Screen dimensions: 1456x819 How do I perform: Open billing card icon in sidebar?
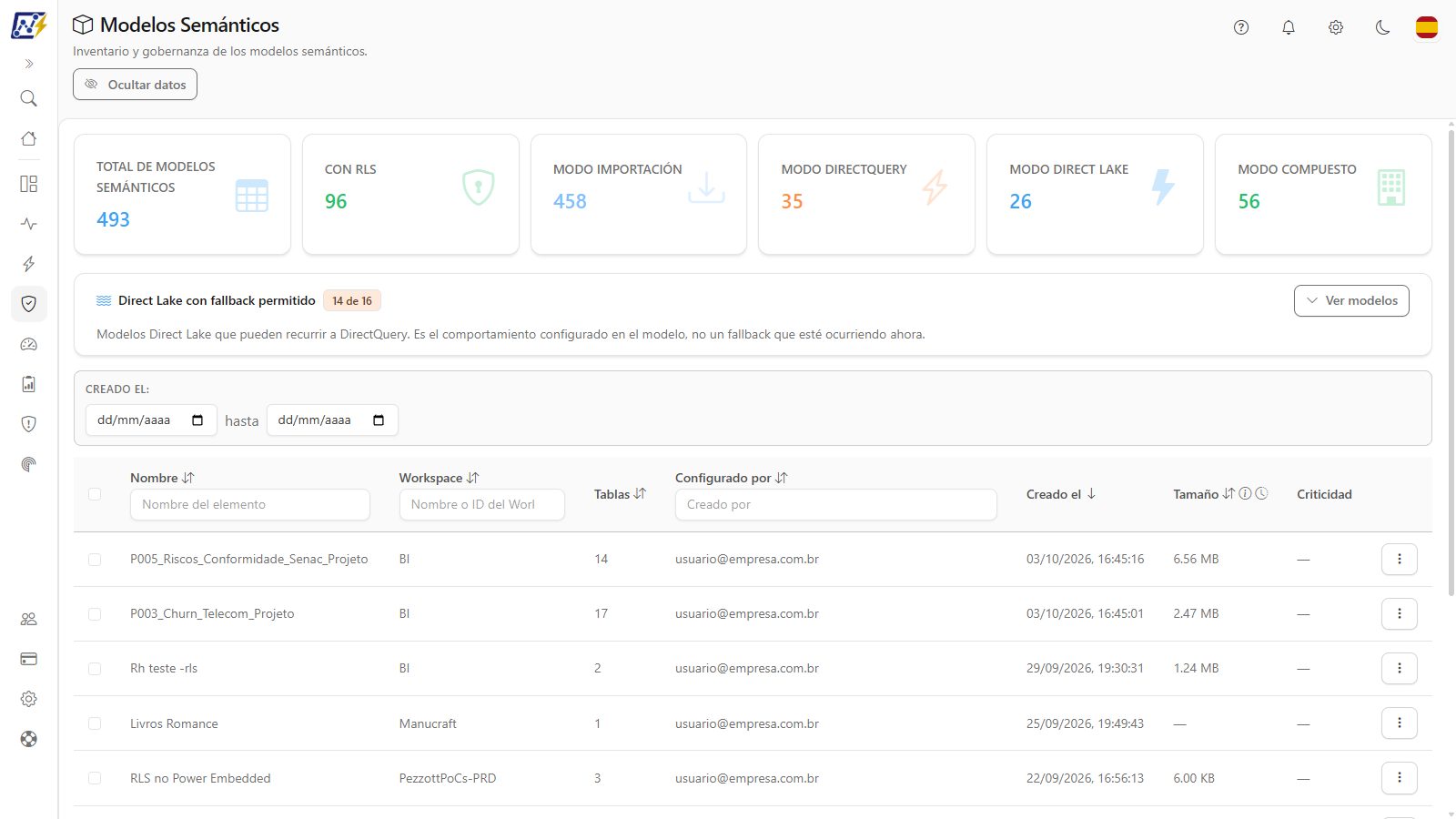pos(29,659)
